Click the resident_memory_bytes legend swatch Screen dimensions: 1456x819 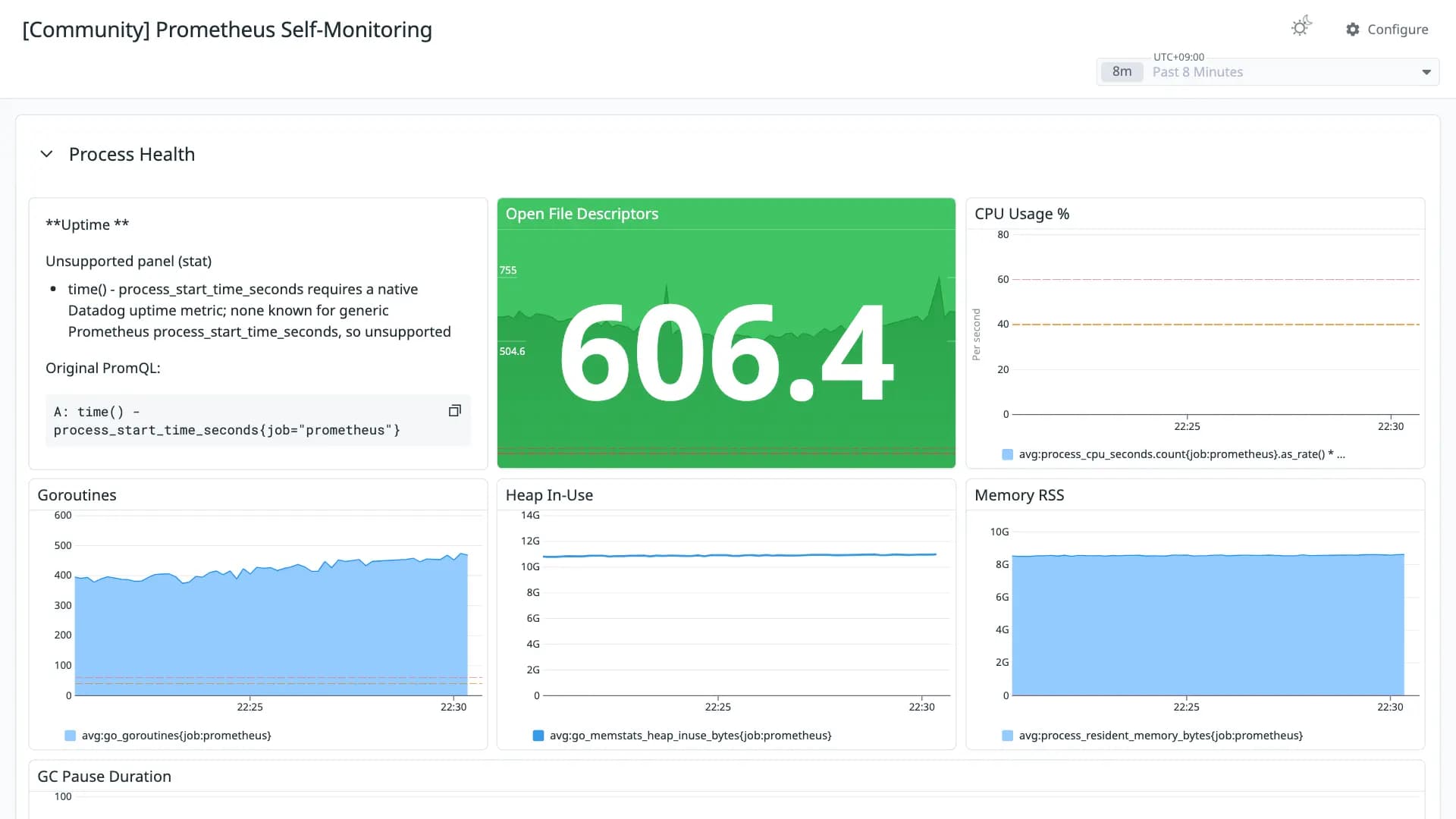(1007, 736)
